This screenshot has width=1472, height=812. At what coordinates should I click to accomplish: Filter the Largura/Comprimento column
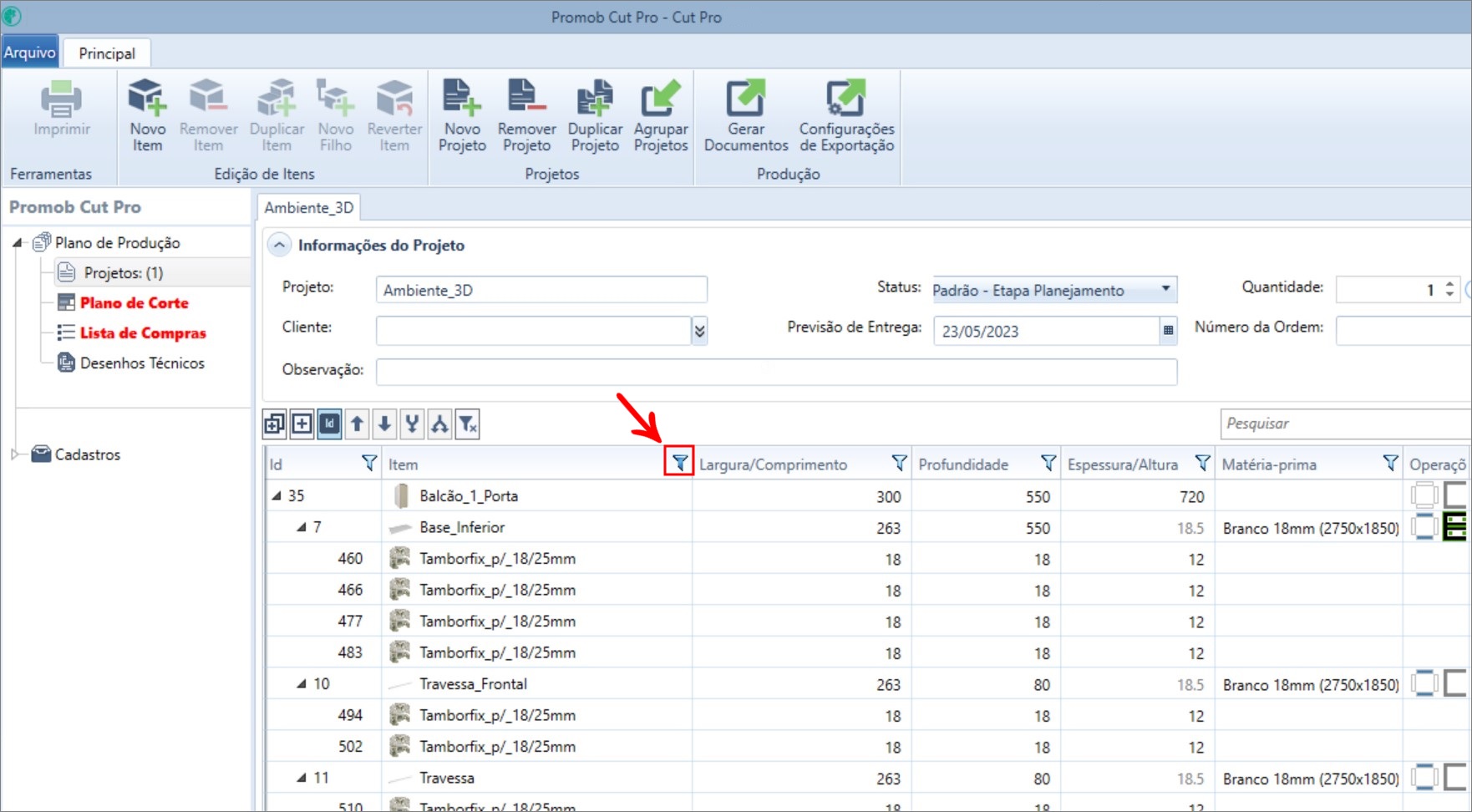[x=899, y=463]
